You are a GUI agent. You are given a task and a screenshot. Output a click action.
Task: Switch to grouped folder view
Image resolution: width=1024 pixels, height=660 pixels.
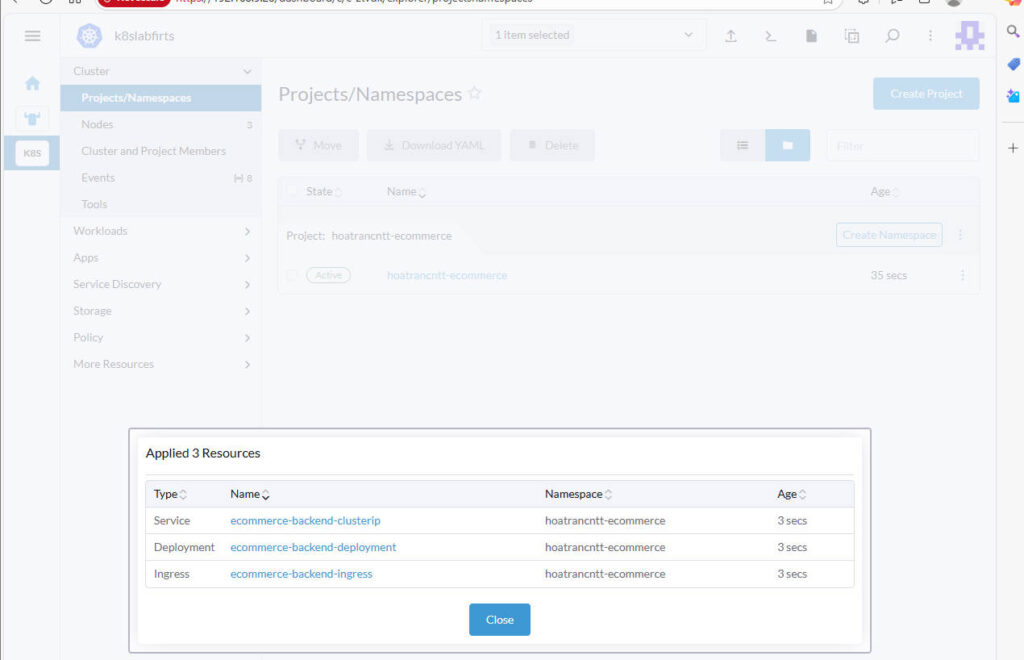pos(788,145)
